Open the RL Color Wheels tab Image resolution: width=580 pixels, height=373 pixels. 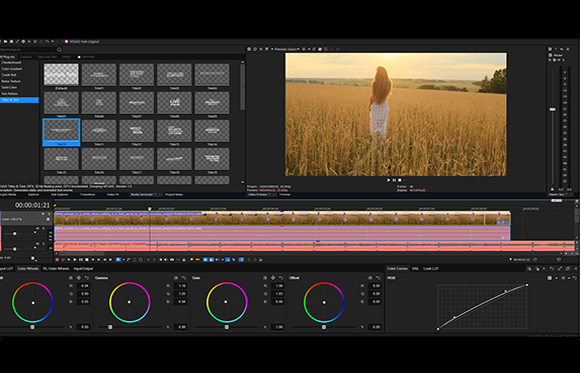pyautogui.click(x=56, y=269)
